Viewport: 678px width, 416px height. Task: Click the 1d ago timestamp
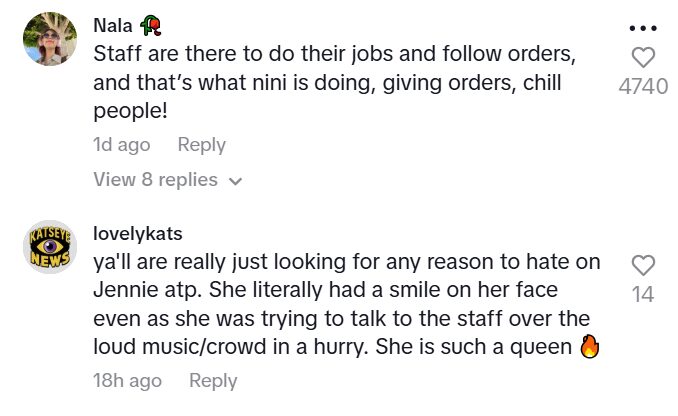click(122, 145)
